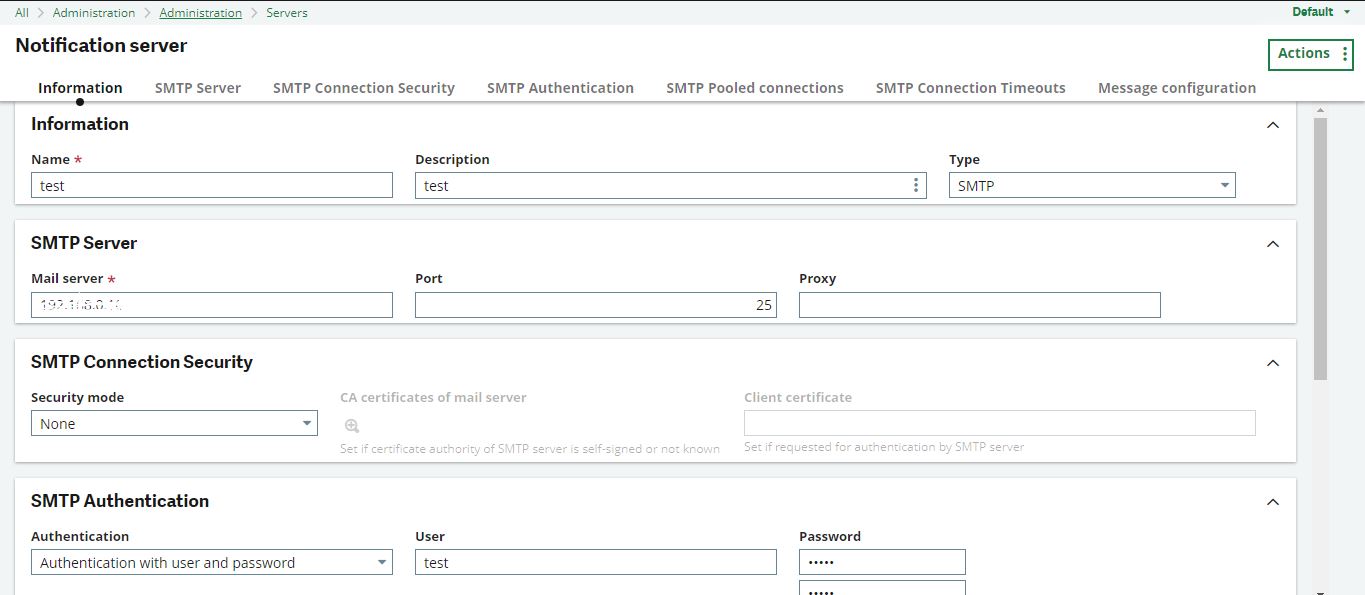Click the vertical scrollbar thumb
Viewport: 1365px width, 595px height.
click(1320, 248)
